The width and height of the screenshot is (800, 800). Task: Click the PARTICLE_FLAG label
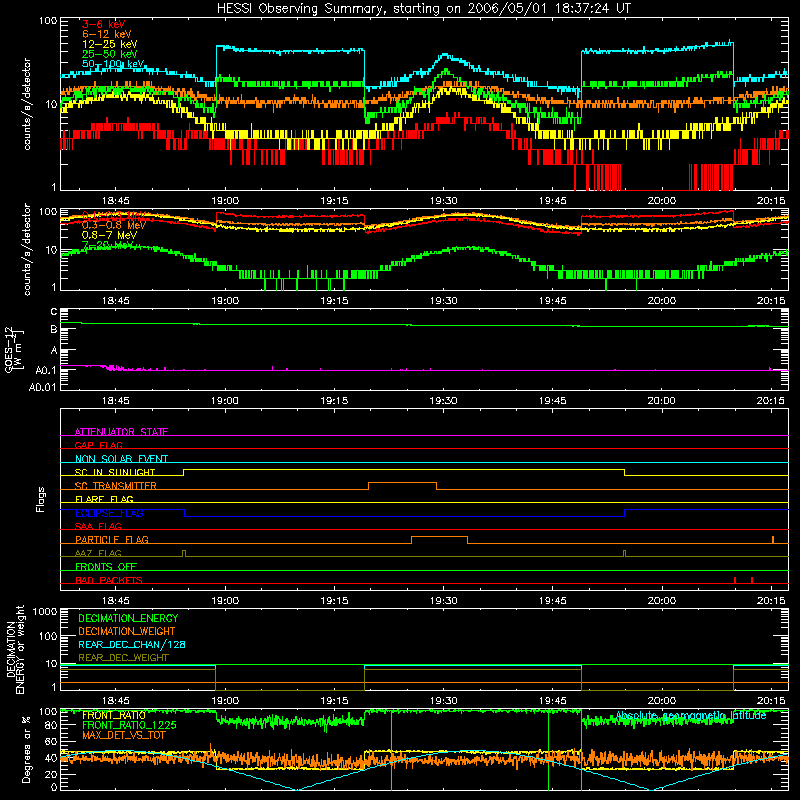click(x=112, y=539)
